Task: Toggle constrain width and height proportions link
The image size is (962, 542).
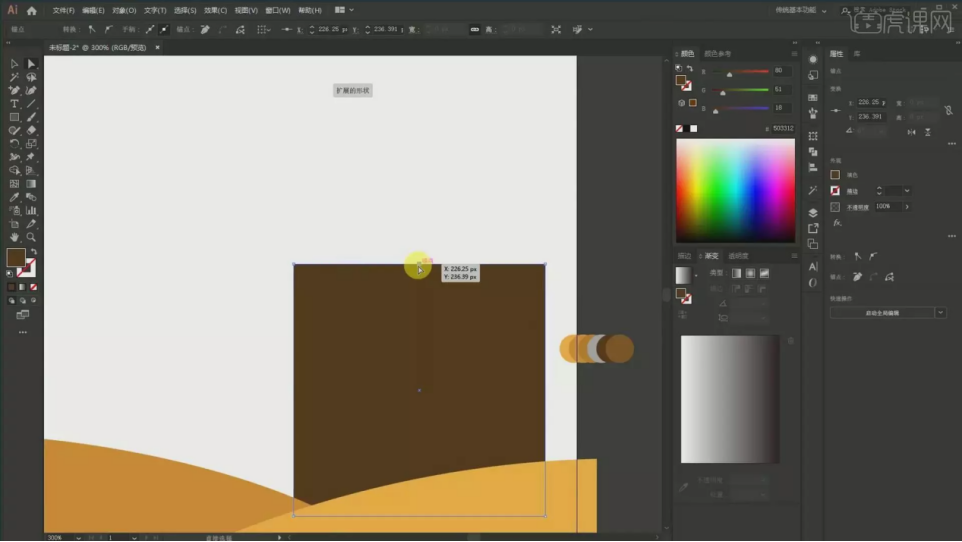Action: [x=474, y=29]
